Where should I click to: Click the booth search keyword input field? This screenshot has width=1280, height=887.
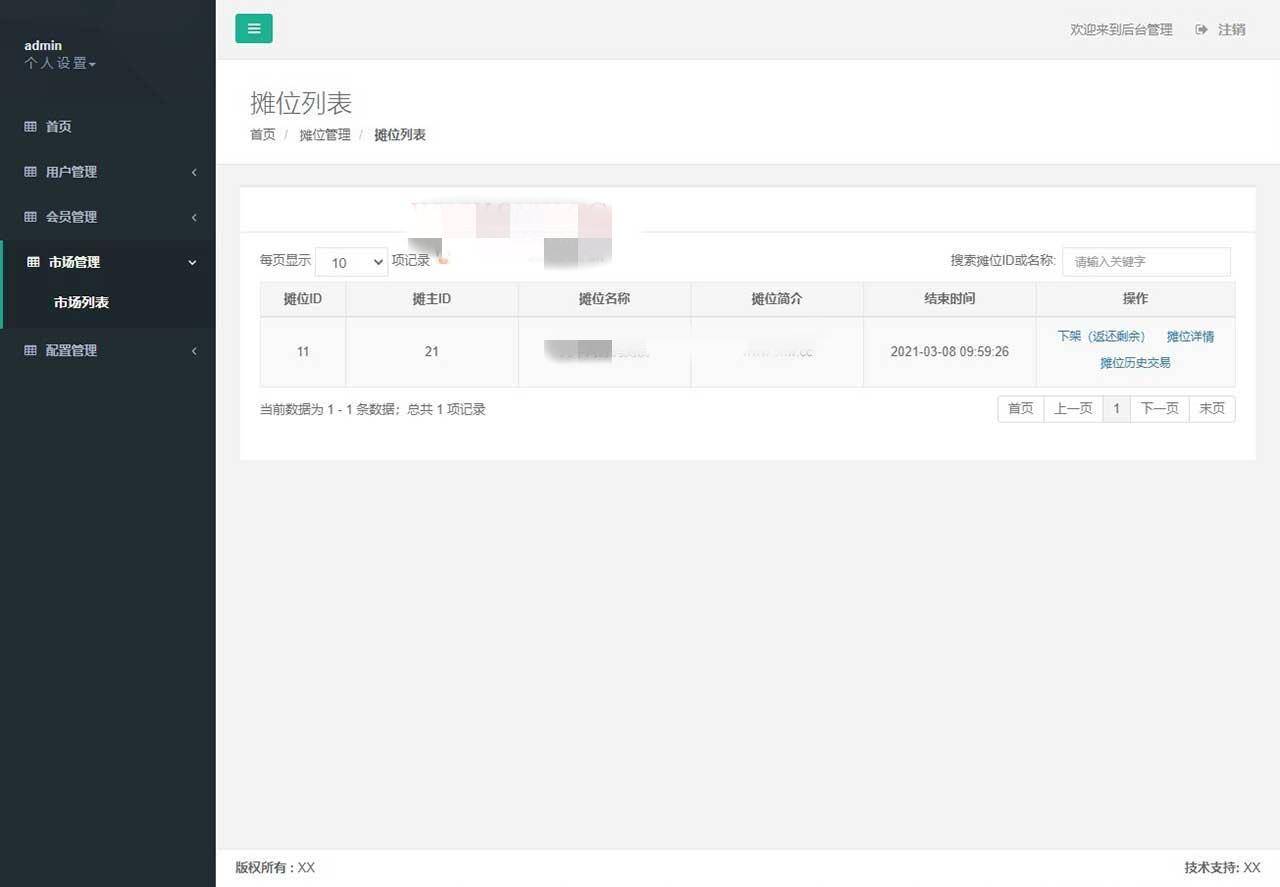pos(1146,261)
